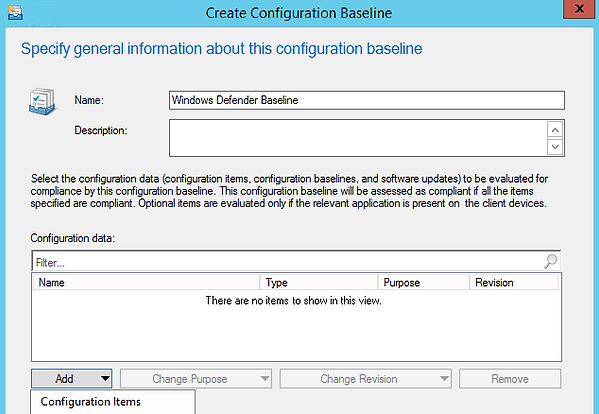Viewport: 599px width, 414px height.
Task: Click the Description scroll up arrow
Action: [x=555, y=130]
